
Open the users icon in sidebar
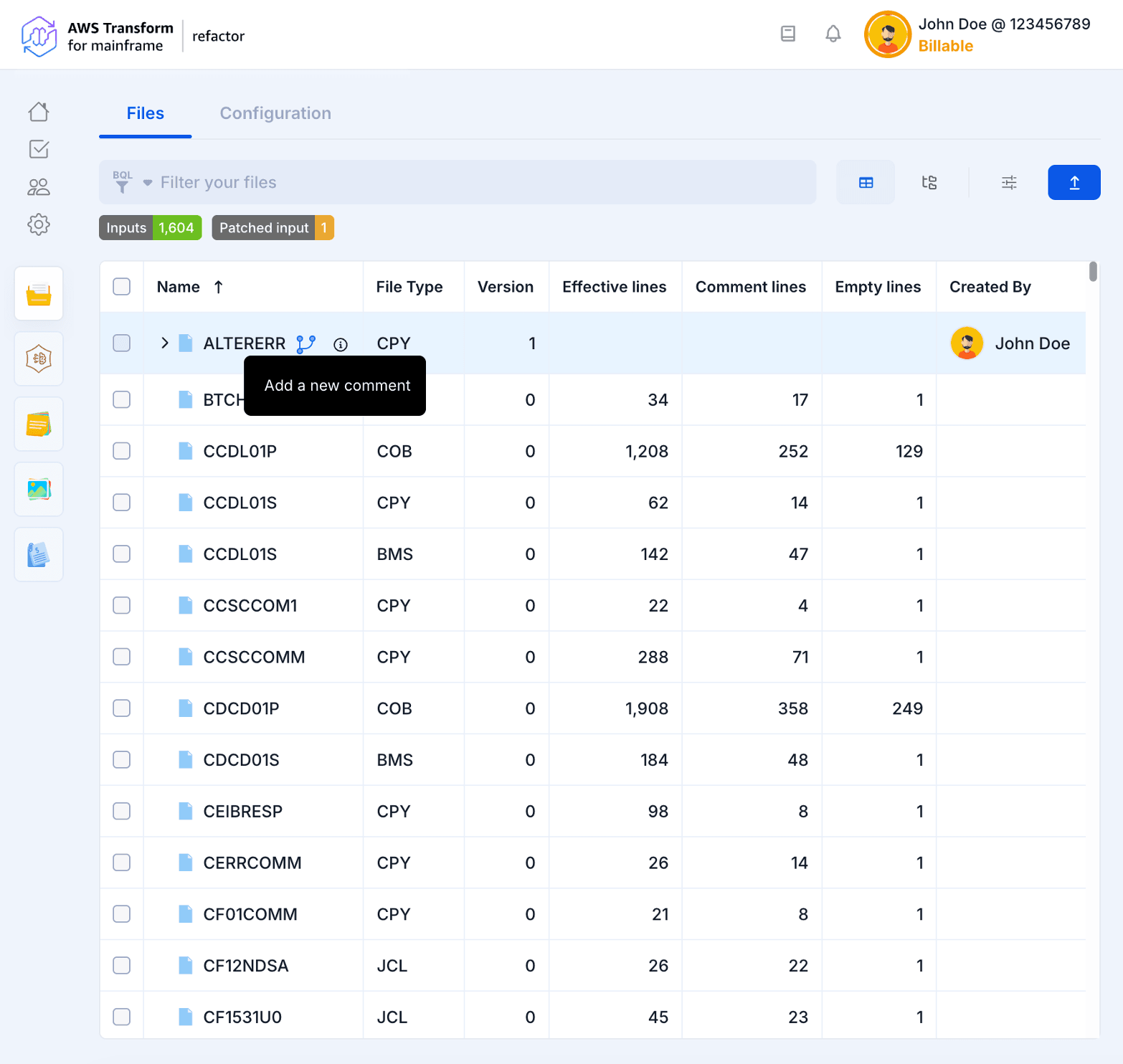[39, 187]
